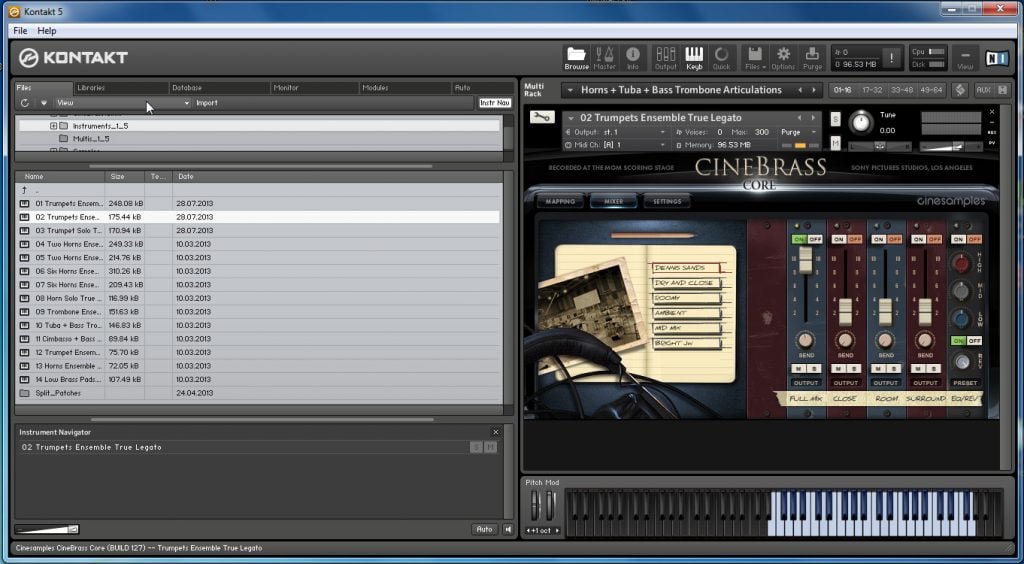The height and width of the screenshot is (564, 1024).
Task: Solo the instrument with the S button
Action: pos(835,119)
